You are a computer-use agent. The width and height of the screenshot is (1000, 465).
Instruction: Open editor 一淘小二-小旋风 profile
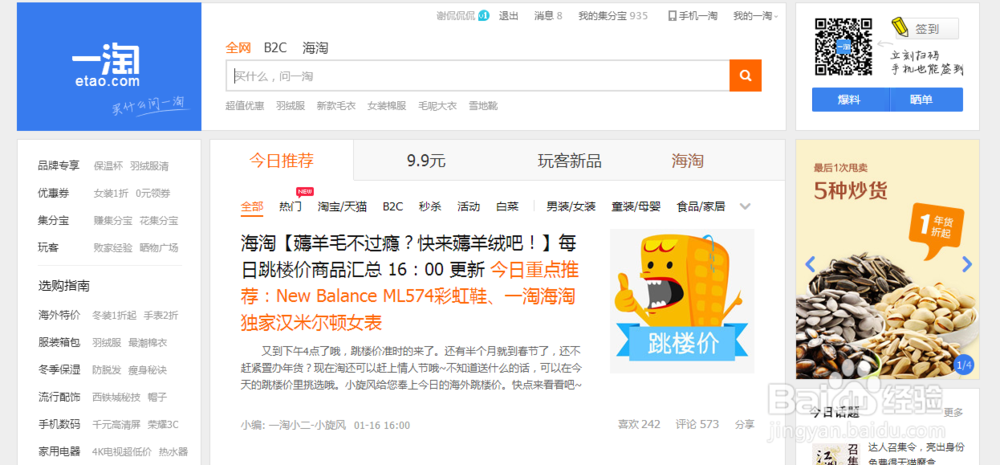click(307, 425)
